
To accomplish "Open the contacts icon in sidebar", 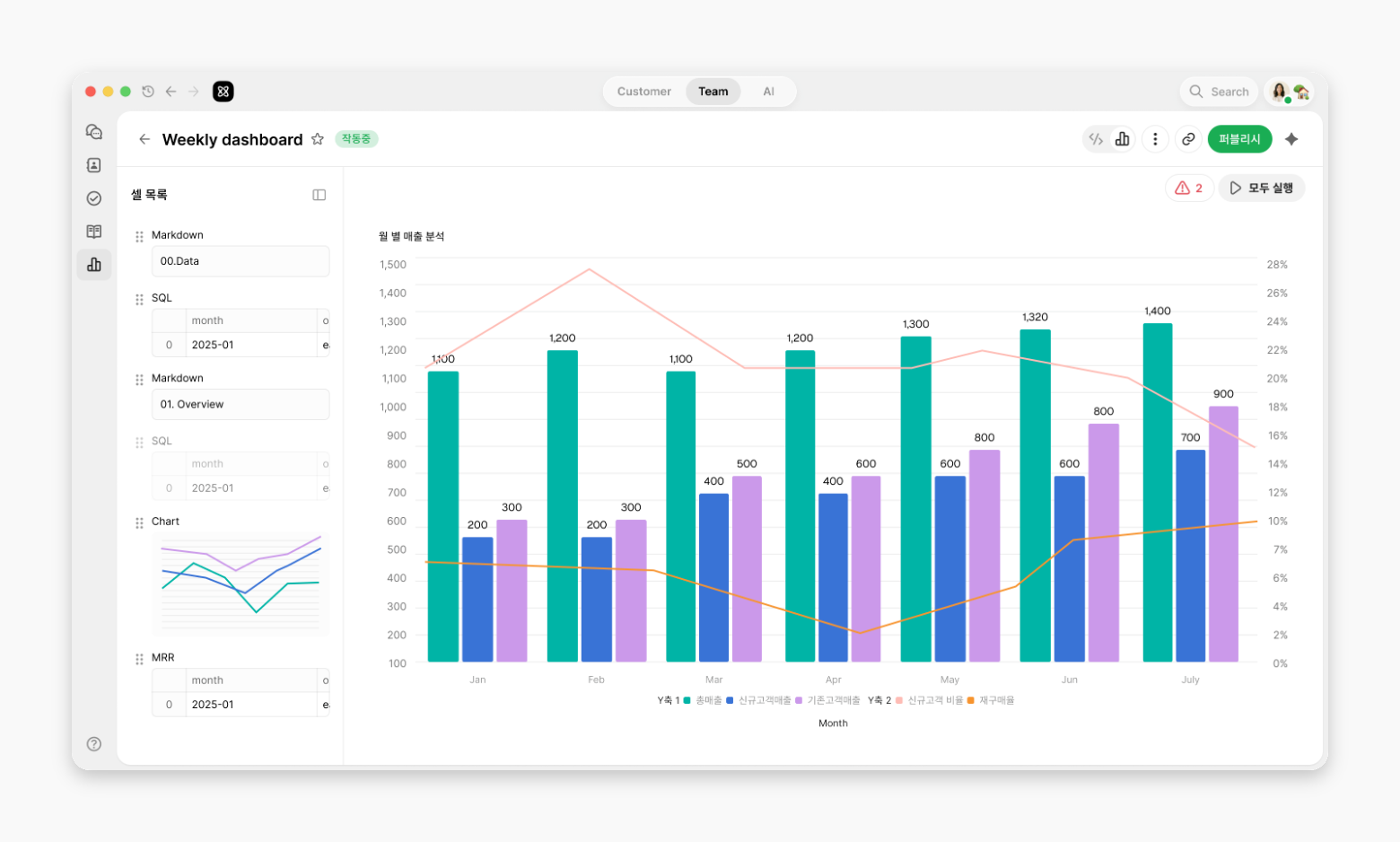I will (93, 165).
